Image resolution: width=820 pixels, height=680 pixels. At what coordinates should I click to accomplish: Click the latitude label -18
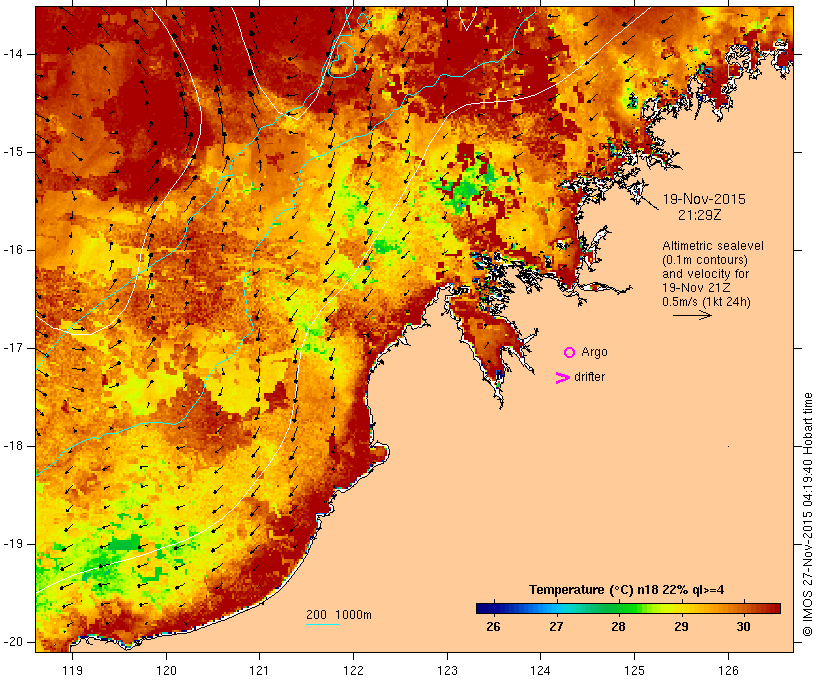click(13, 446)
